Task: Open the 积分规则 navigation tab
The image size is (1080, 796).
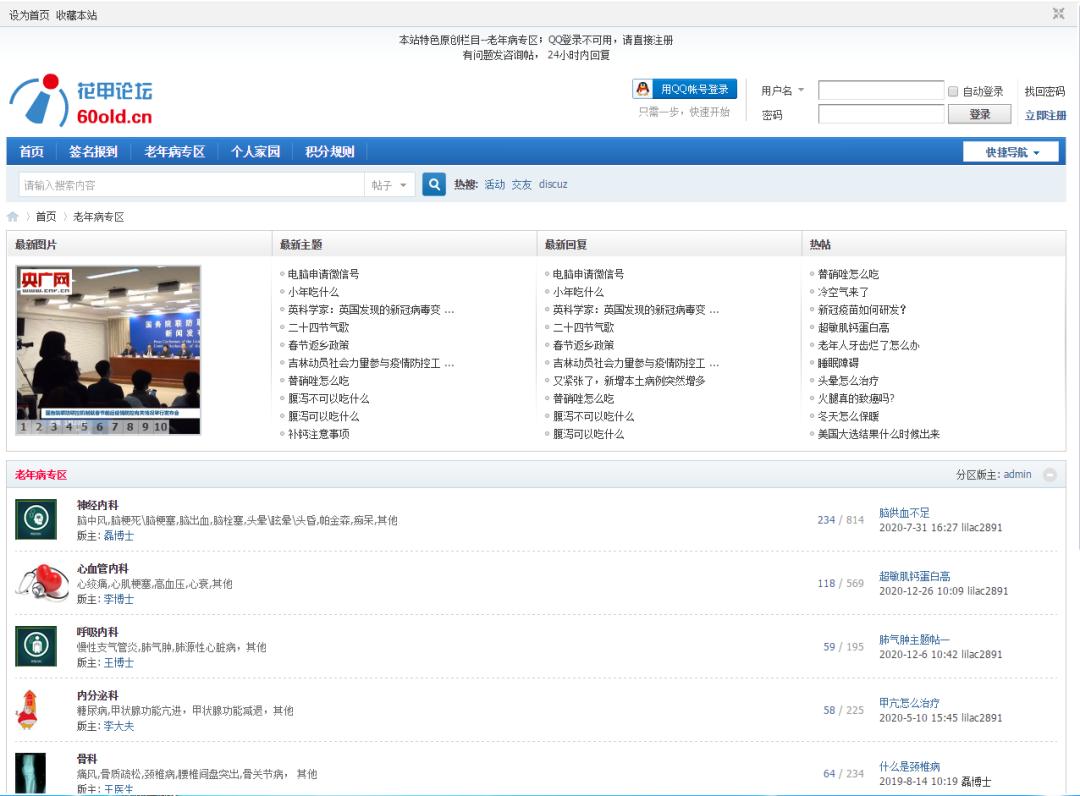Action: pos(330,151)
